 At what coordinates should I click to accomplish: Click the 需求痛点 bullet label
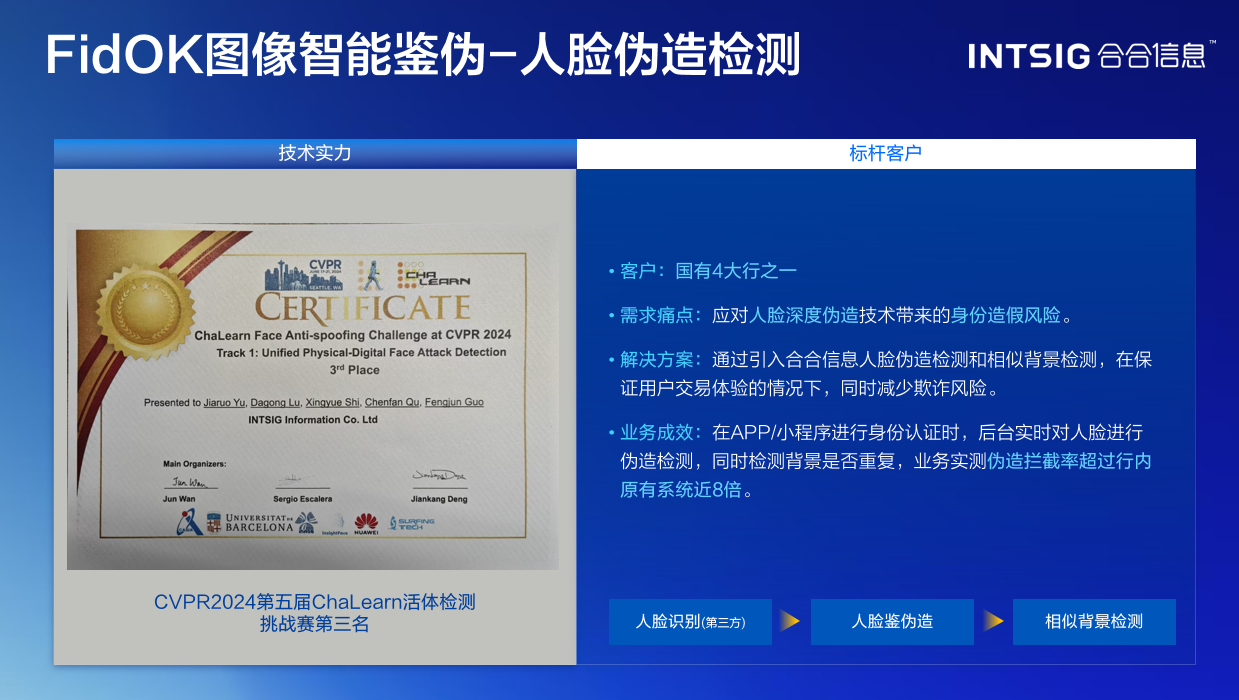(x=659, y=315)
